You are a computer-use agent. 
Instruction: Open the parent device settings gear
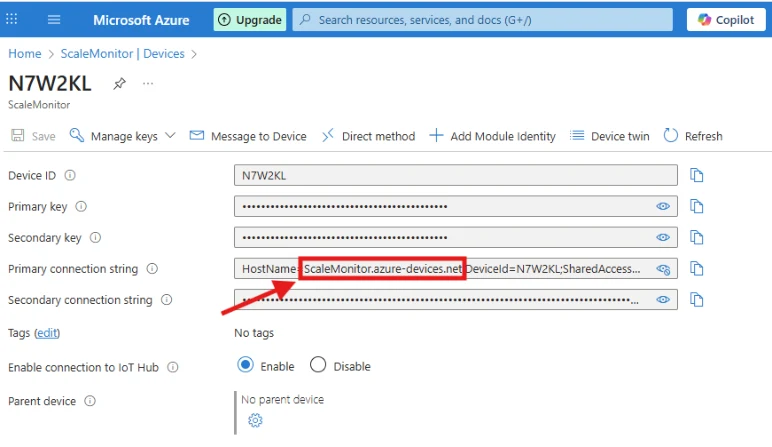click(x=255, y=420)
